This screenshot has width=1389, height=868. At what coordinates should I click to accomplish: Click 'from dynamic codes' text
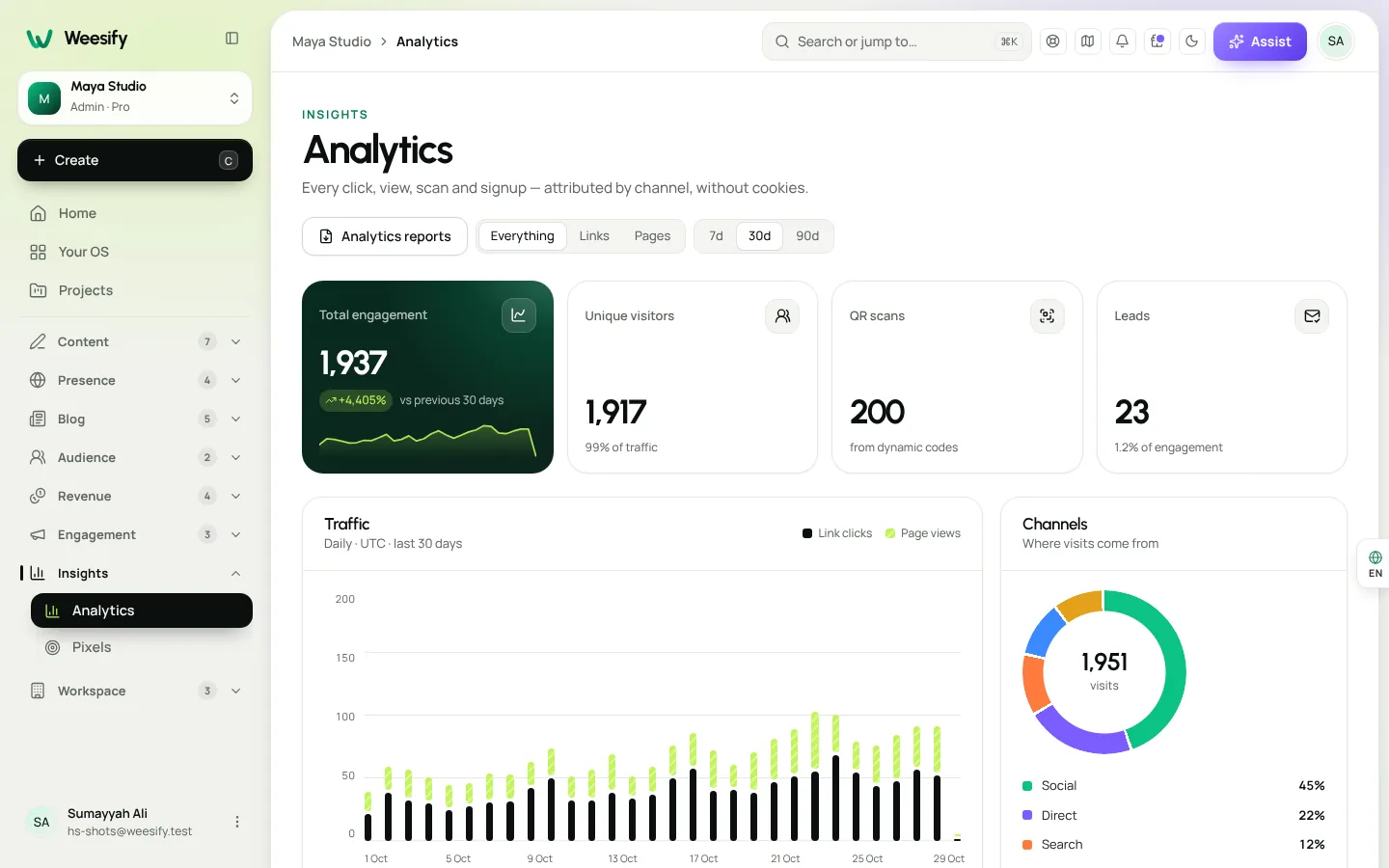click(904, 448)
